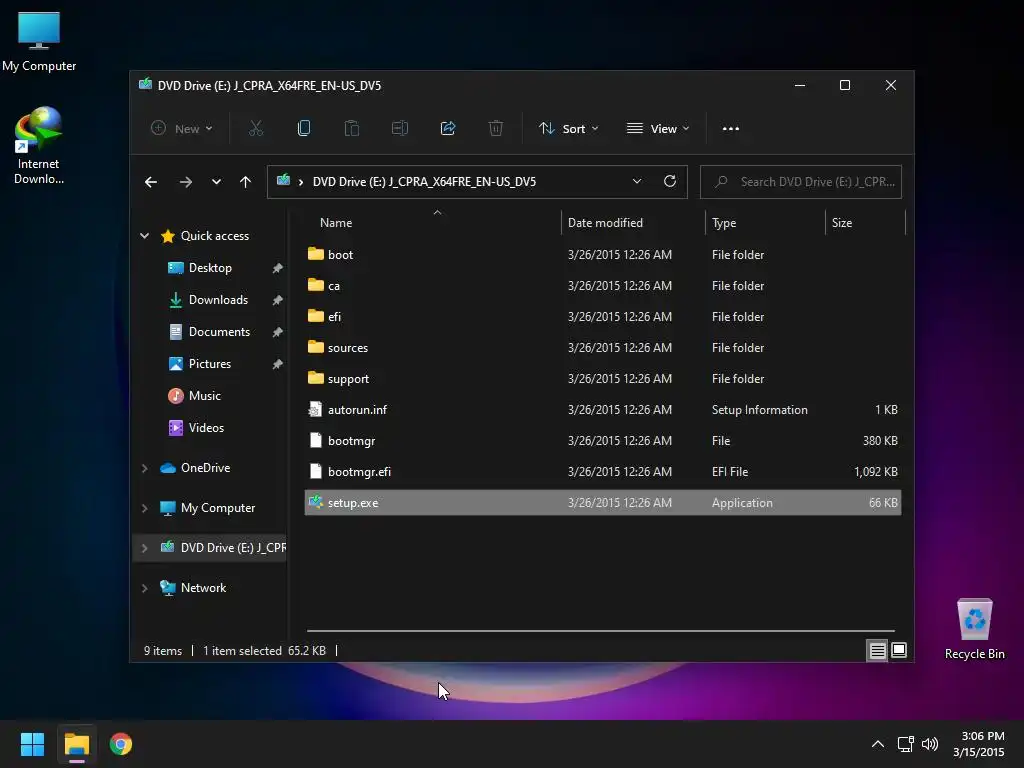Select the autorun.inf file
Image resolution: width=1024 pixels, height=768 pixels.
click(x=603, y=409)
